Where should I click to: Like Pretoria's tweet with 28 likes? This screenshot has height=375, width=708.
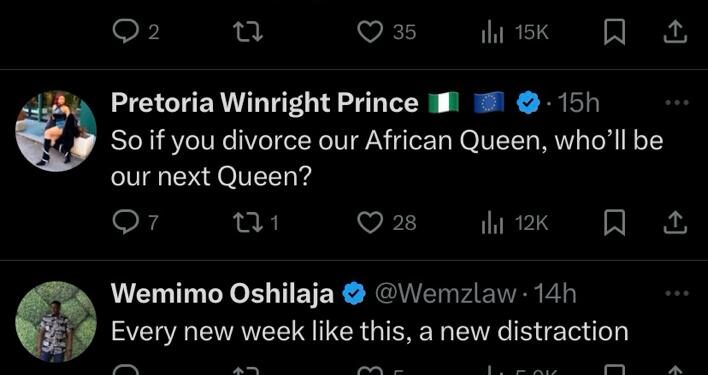tap(387, 223)
